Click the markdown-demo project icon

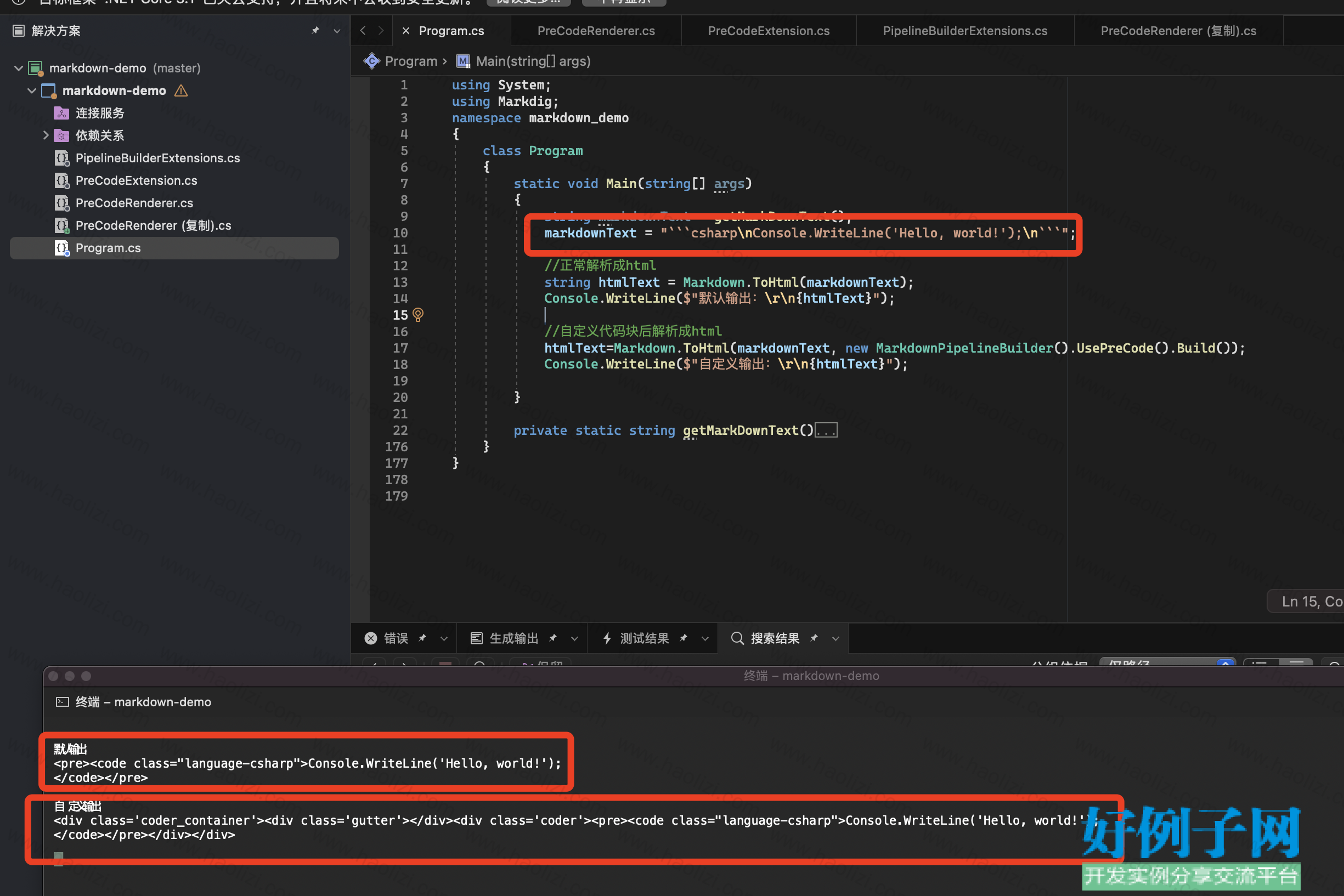(49, 91)
